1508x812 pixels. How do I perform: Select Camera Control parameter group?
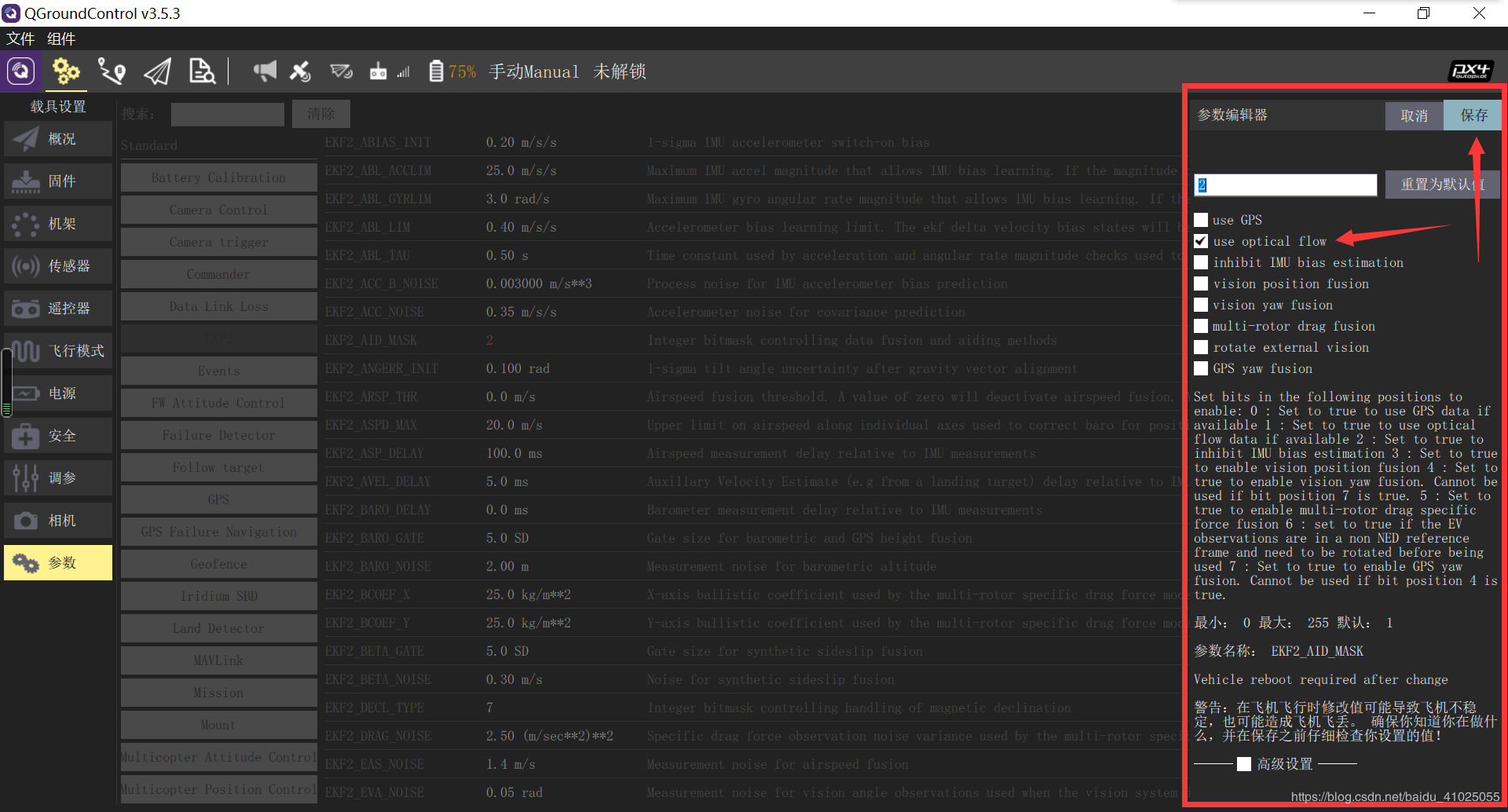[x=218, y=210]
